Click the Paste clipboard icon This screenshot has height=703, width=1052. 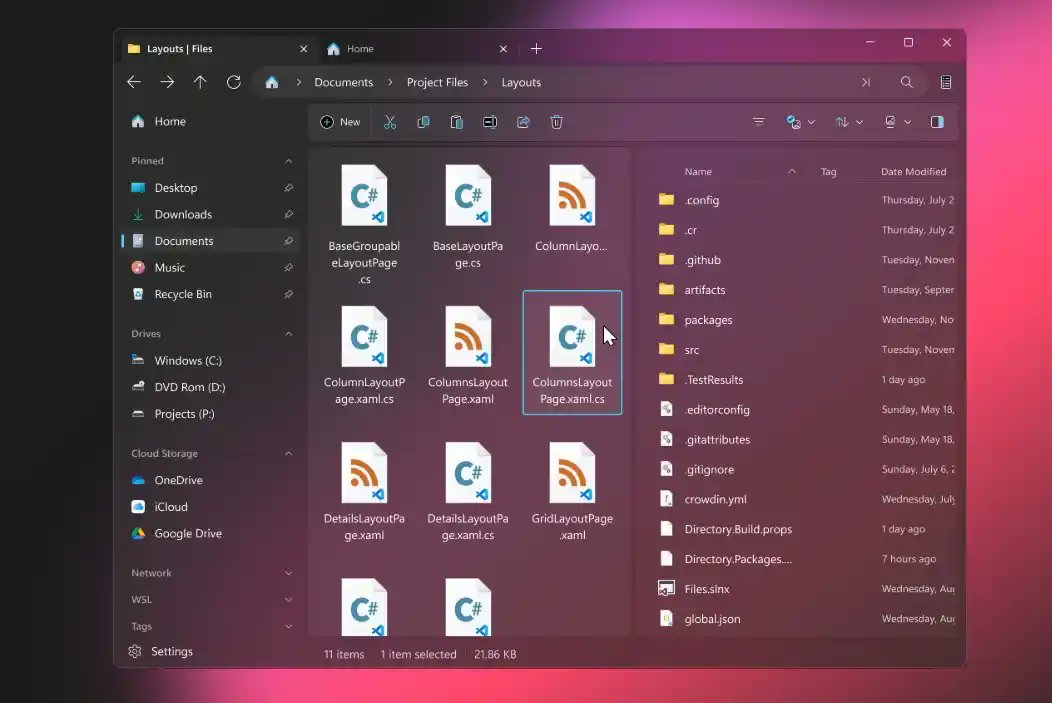(x=456, y=122)
